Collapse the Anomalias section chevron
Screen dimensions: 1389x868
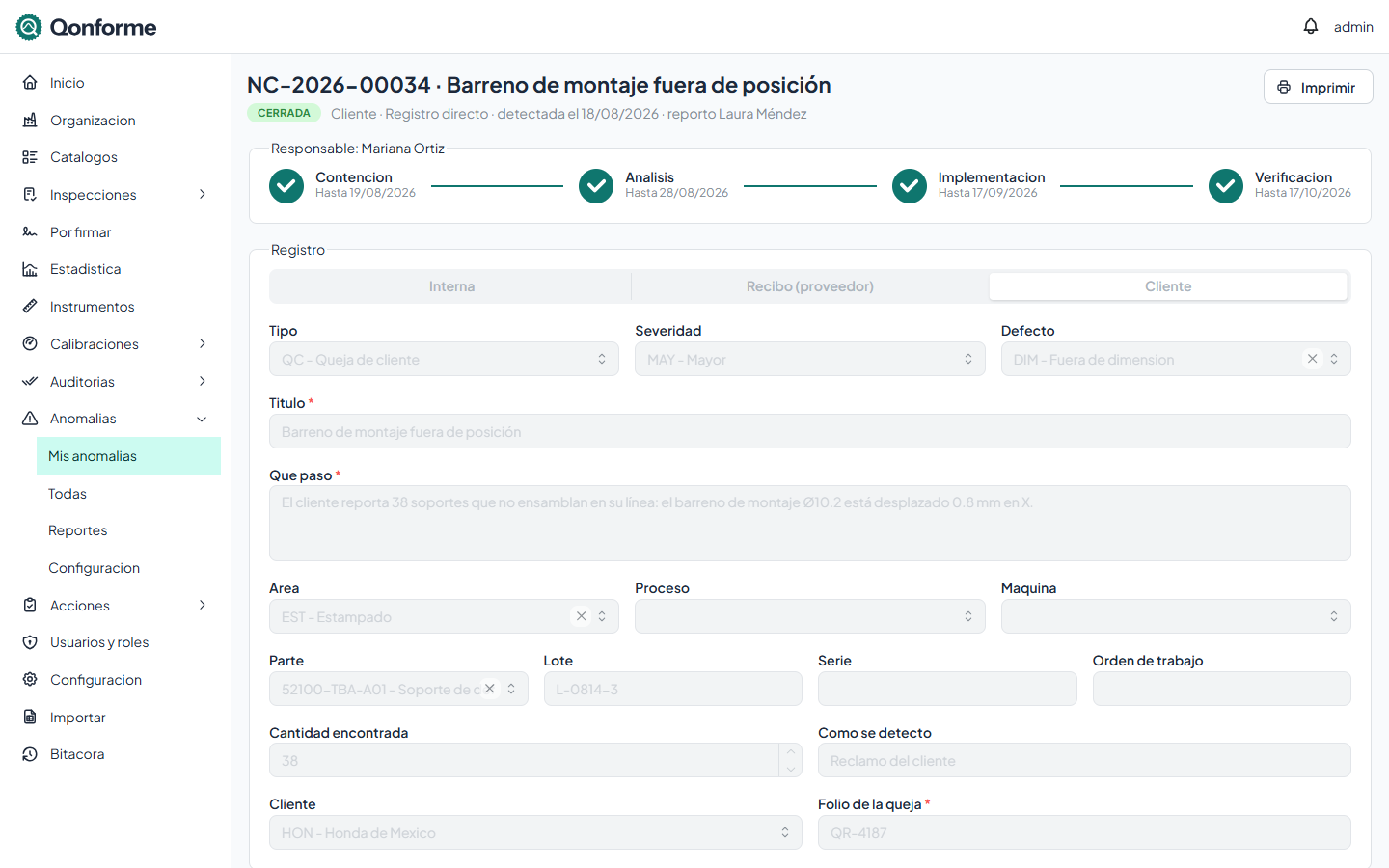(x=203, y=419)
